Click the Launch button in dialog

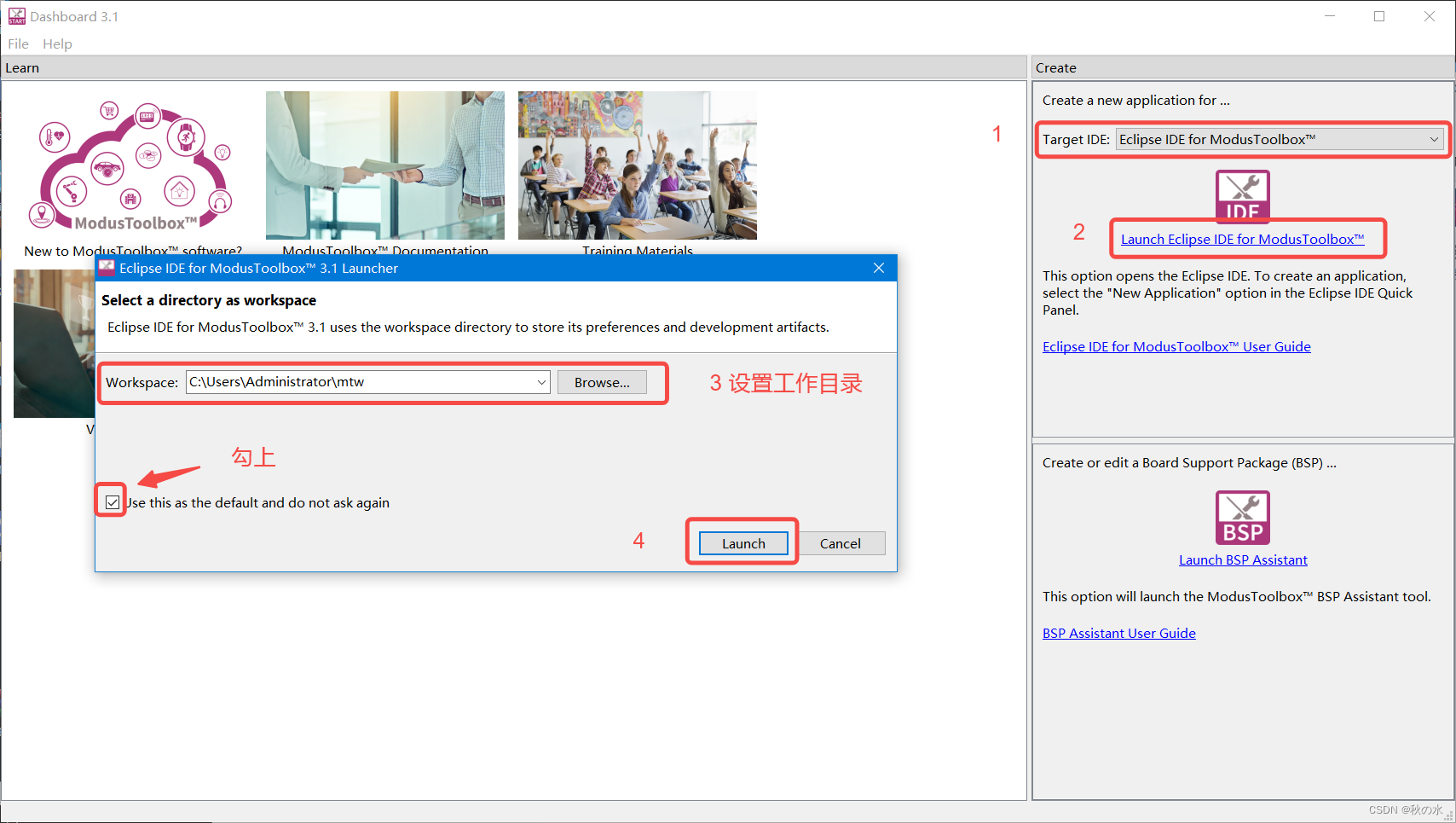743,543
